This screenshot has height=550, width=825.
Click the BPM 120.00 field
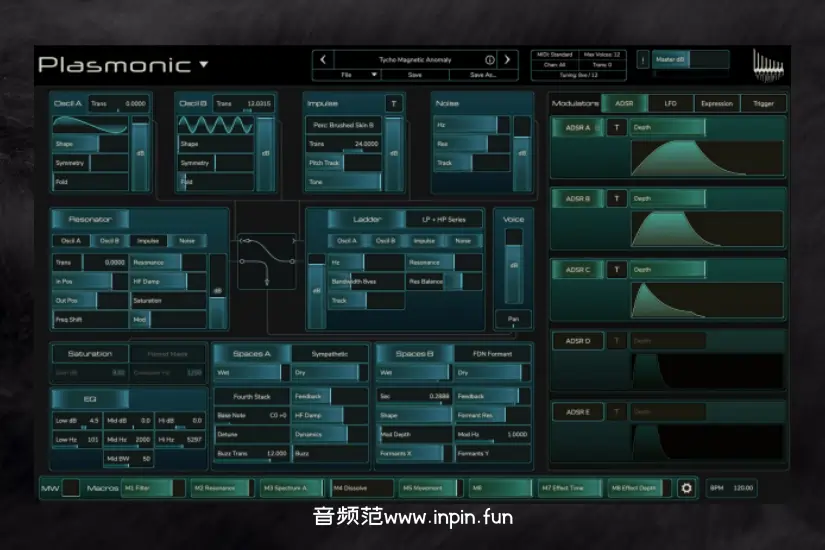pyautogui.click(x=731, y=488)
